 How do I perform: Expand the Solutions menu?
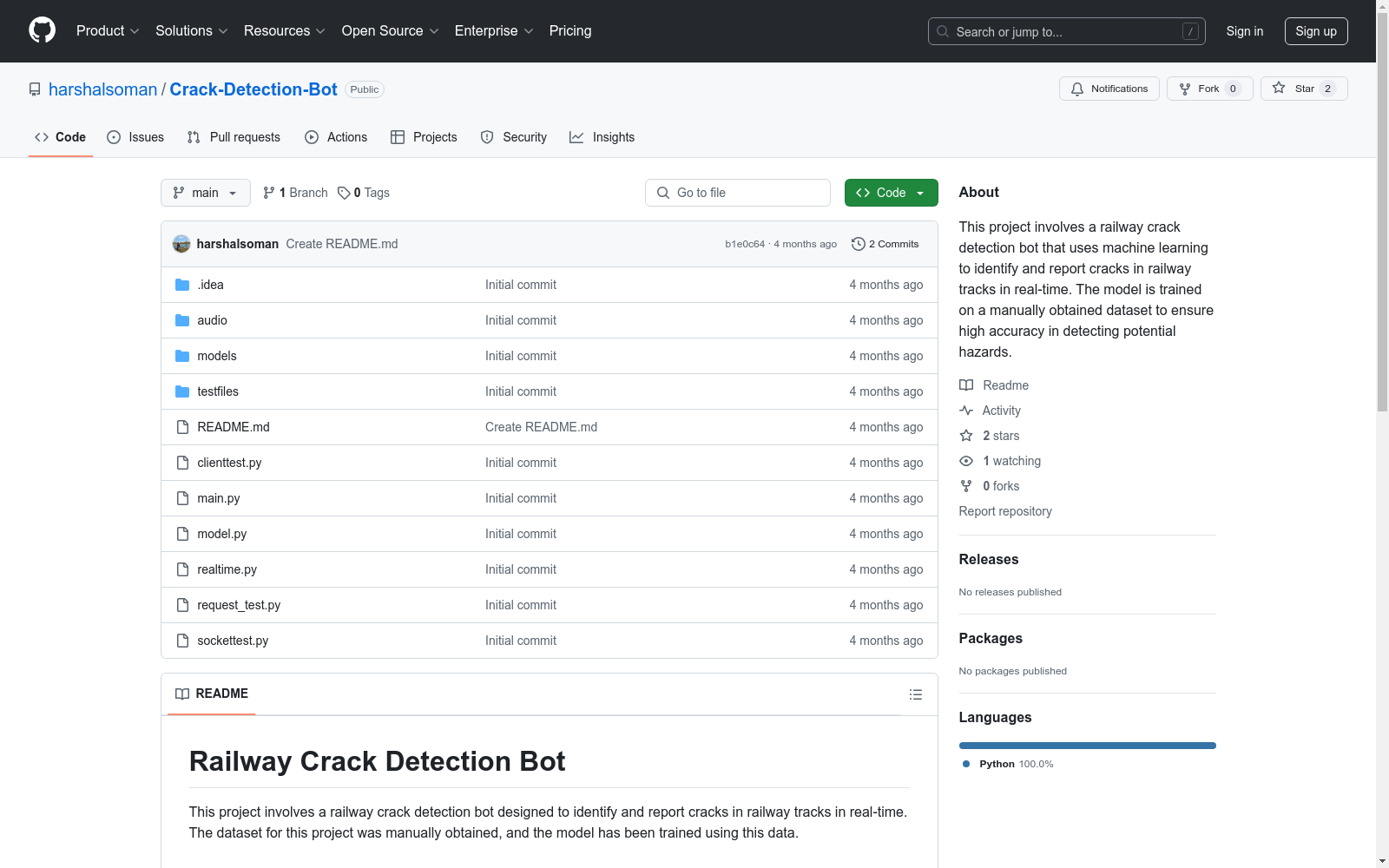click(192, 30)
